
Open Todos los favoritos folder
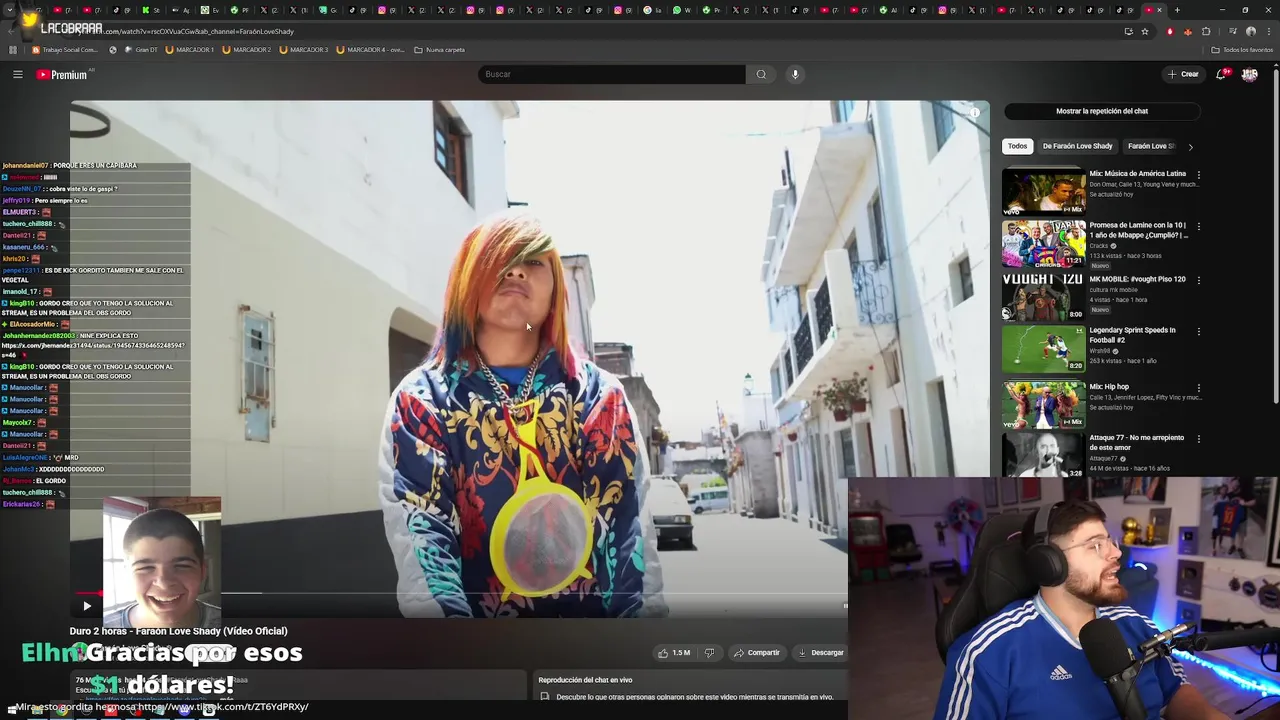1242,49
